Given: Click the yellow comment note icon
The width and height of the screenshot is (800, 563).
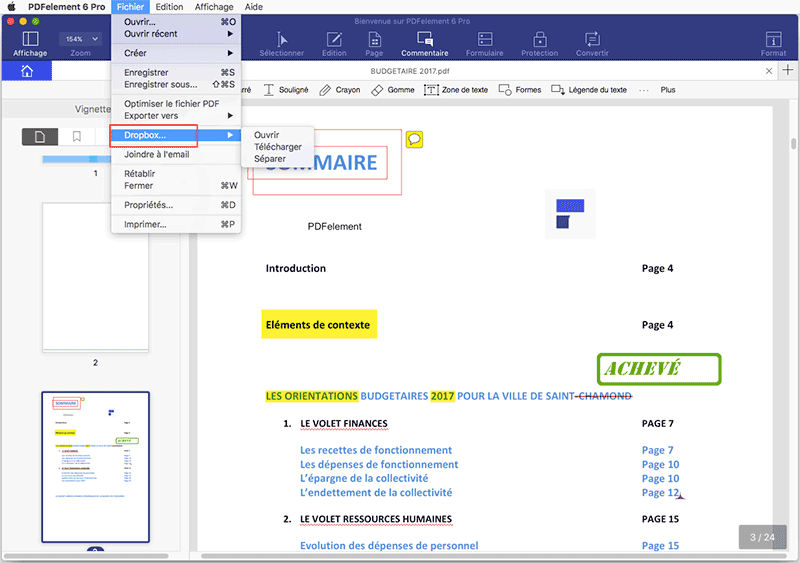Looking at the screenshot, I should coord(414,139).
